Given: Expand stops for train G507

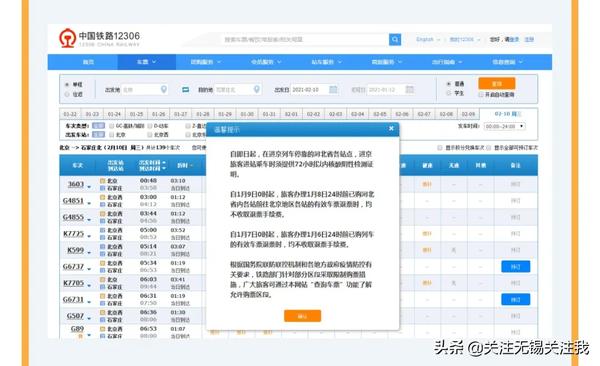Looking at the screenshot, I should coord(89,319).
